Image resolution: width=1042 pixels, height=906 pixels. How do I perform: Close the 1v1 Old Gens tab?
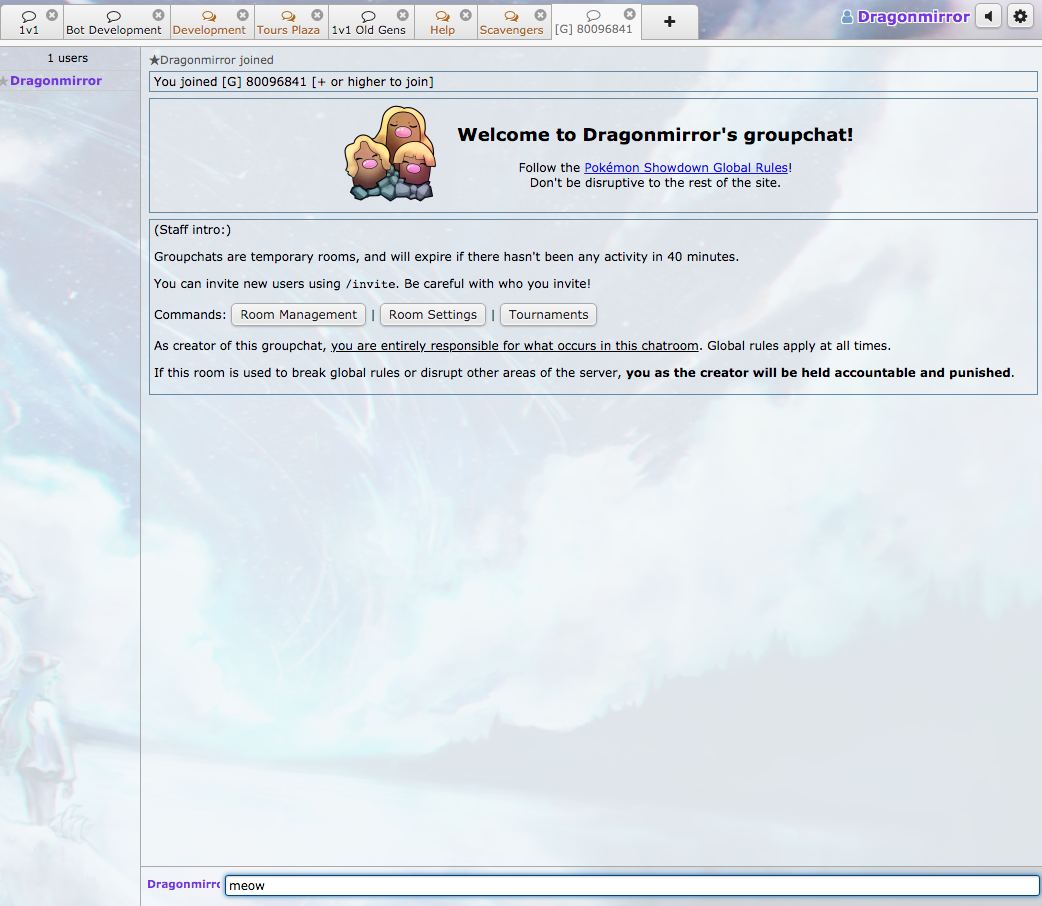coord(403,15)
